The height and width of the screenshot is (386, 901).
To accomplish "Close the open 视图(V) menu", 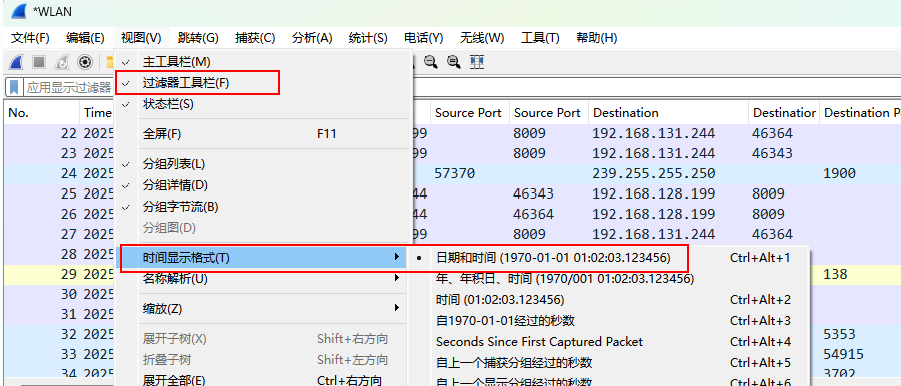I will tap(141, 38).
